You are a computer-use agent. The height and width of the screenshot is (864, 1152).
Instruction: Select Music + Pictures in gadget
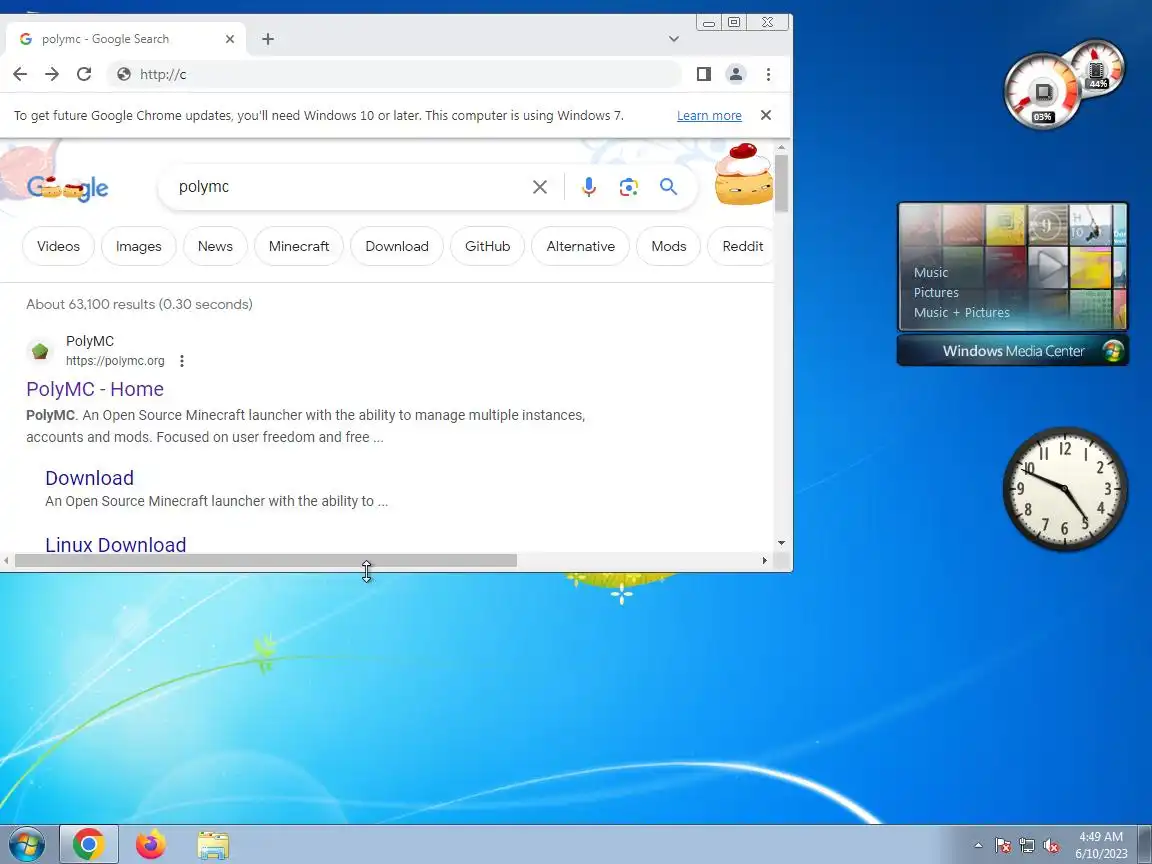click(x=961, y=312)
